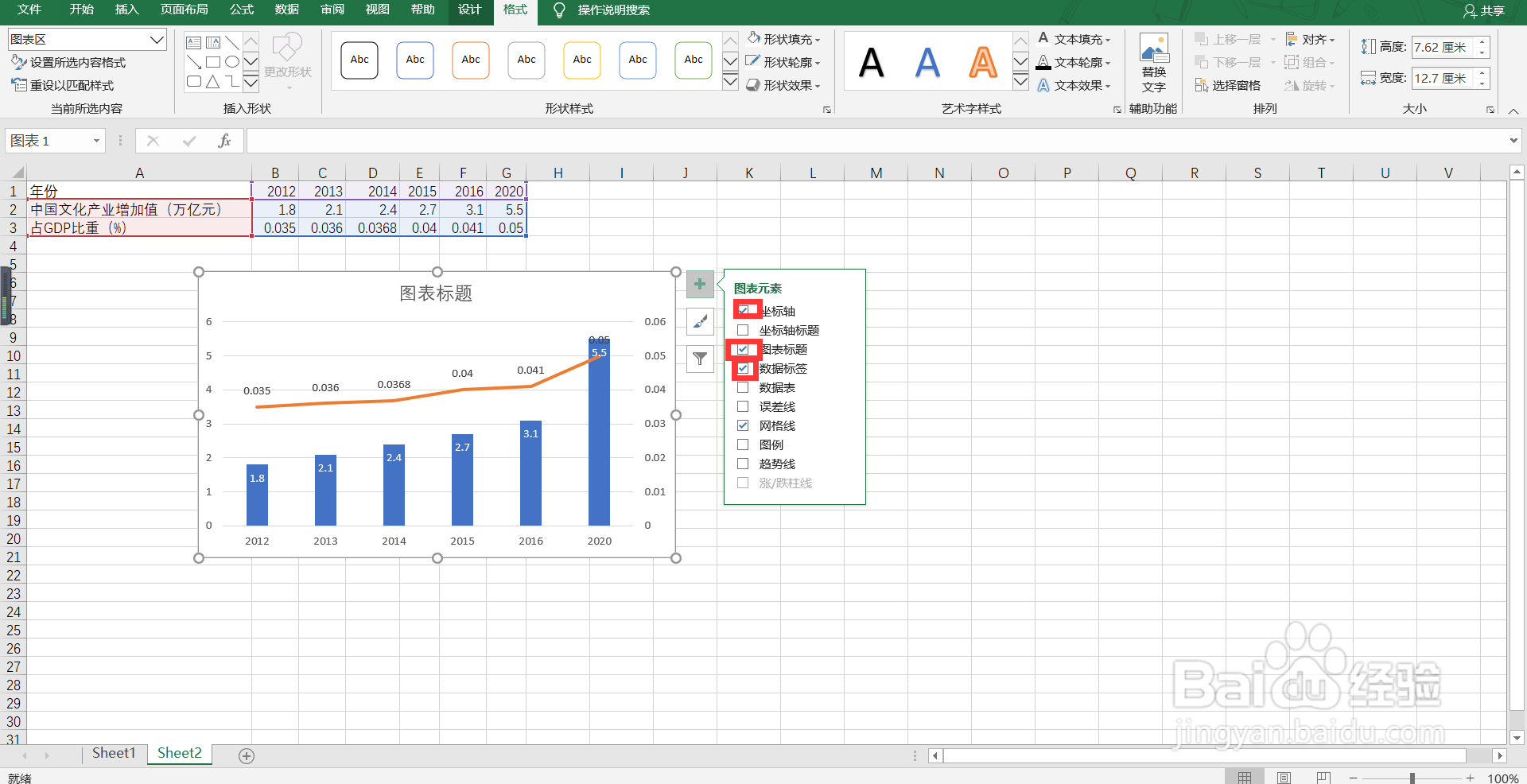Click the Insert Function fx icon

(x=225, y=141)
